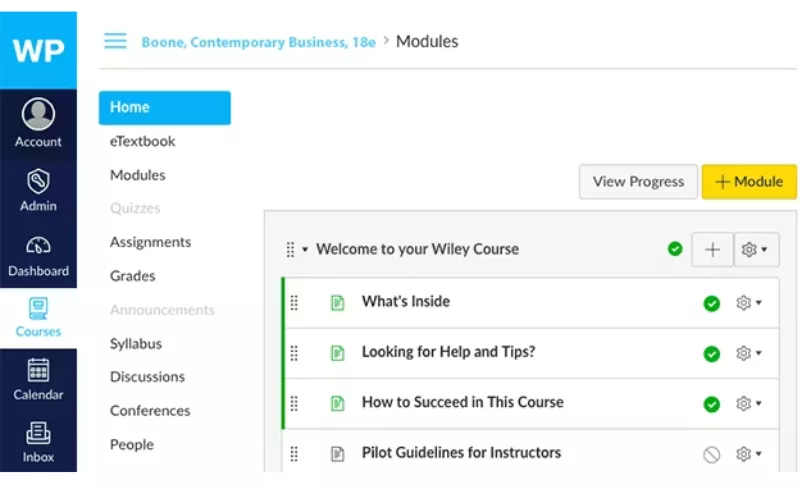Open gear settings for the Welcome module
This screenshot has width=800, height=486.
tap(756, 249)
